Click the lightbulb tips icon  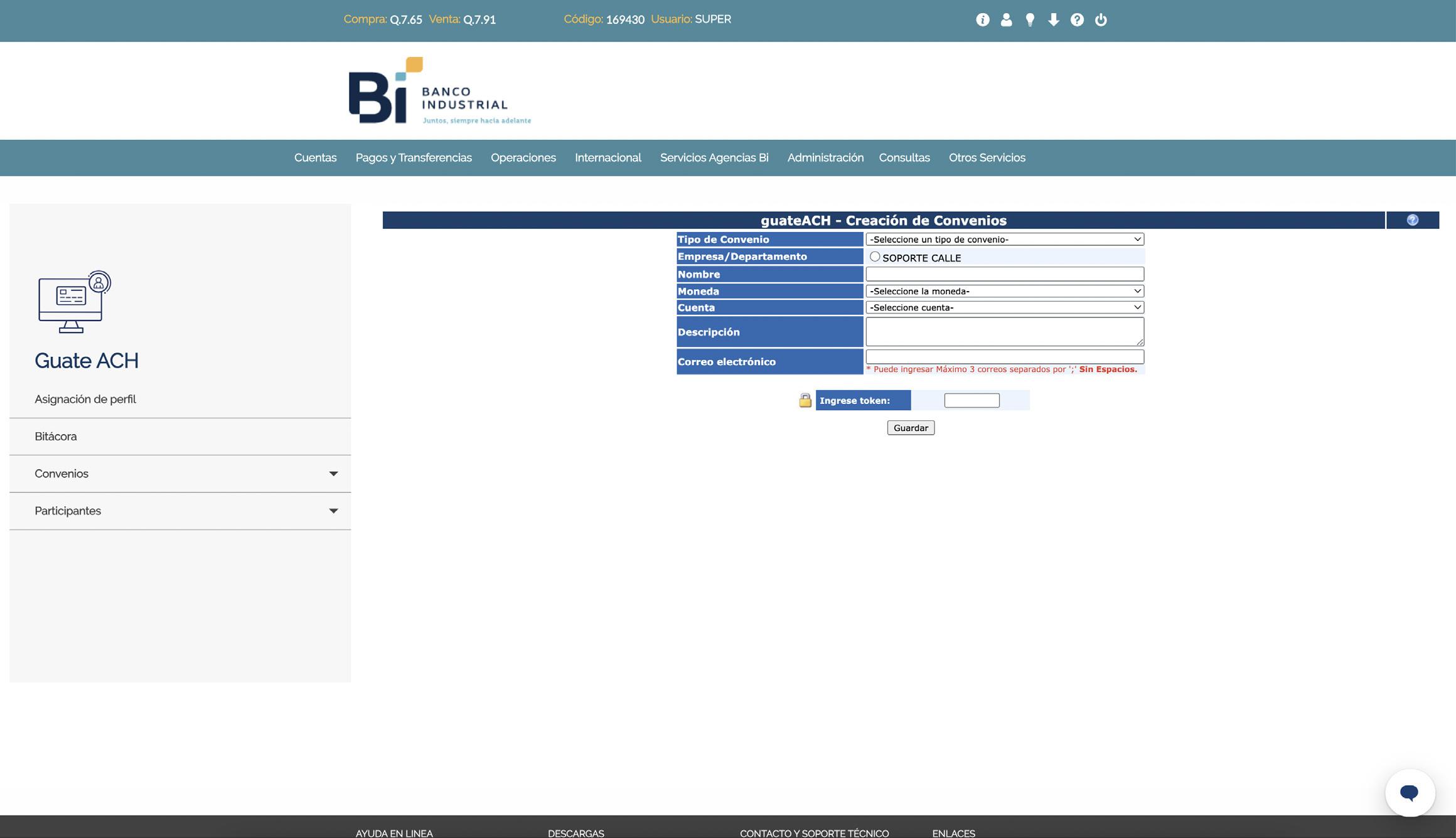click(1030, 20)
